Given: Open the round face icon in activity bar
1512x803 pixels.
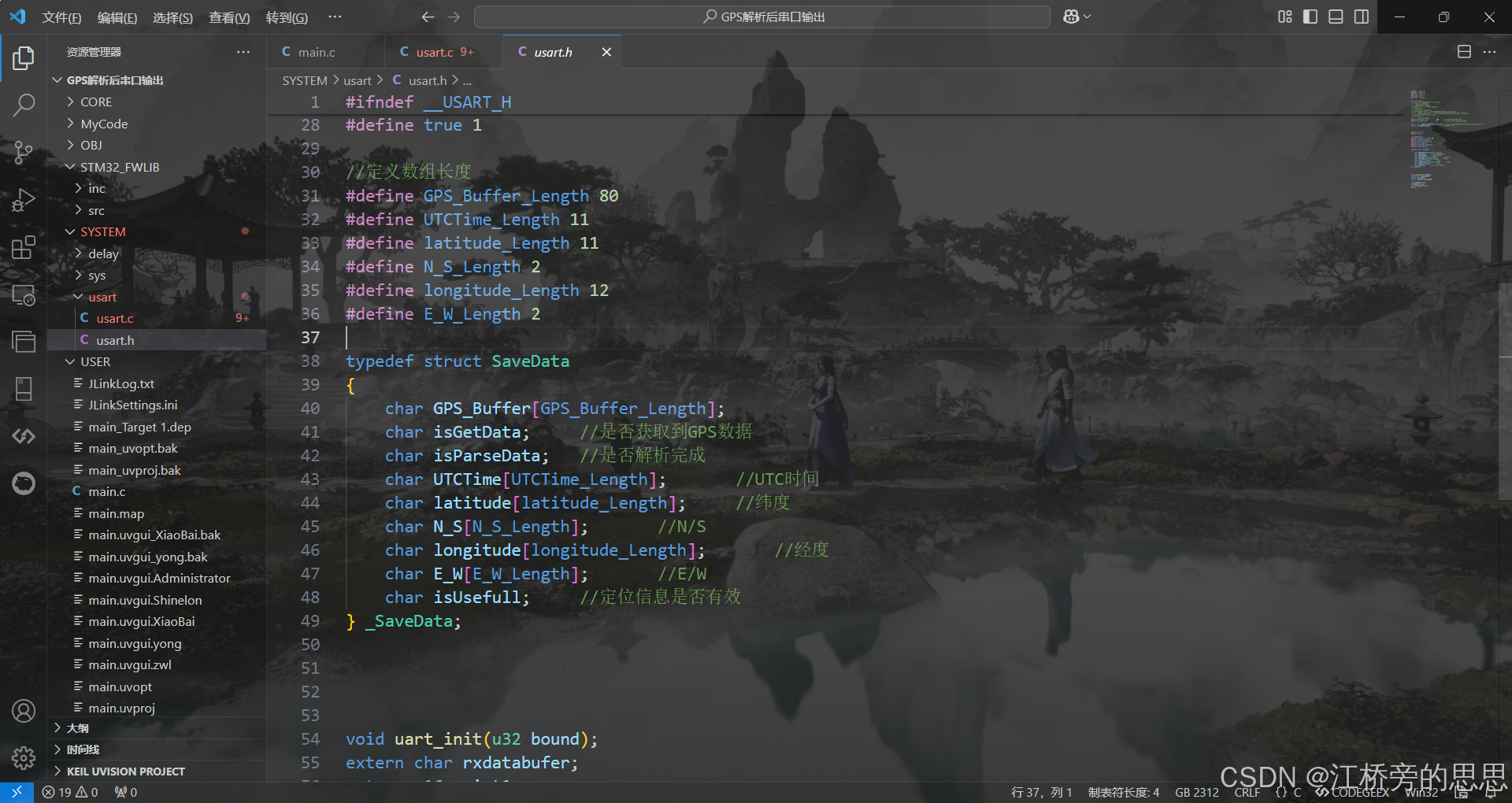Looking at the screenshot, I should coord(24,483).
